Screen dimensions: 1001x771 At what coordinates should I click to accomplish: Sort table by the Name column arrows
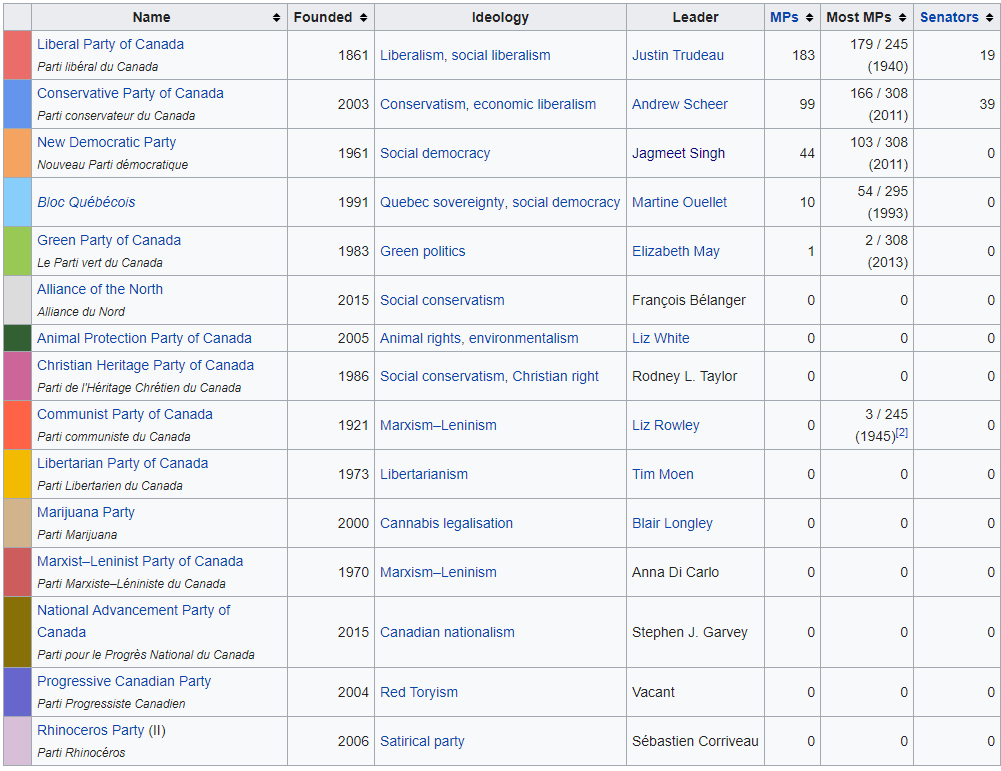(x=276, y=18)
